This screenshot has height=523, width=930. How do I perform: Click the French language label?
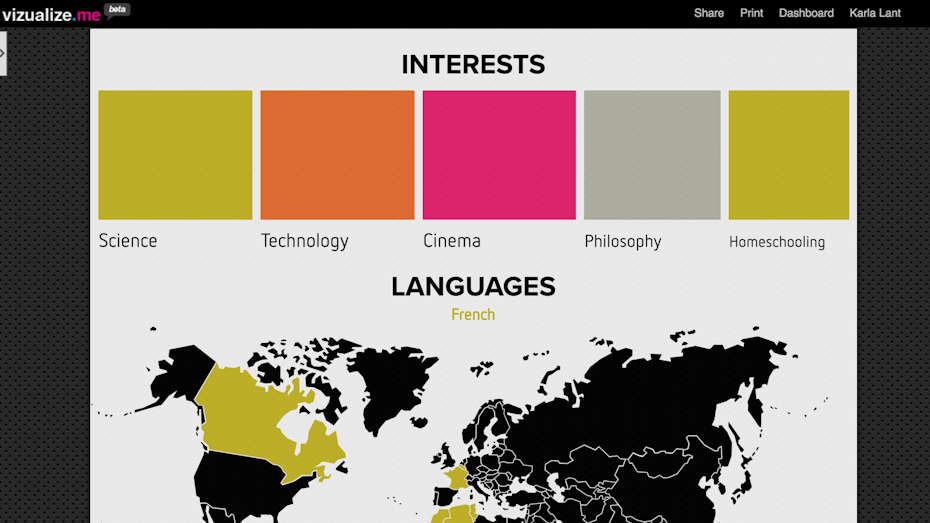[x=473, y=315]
